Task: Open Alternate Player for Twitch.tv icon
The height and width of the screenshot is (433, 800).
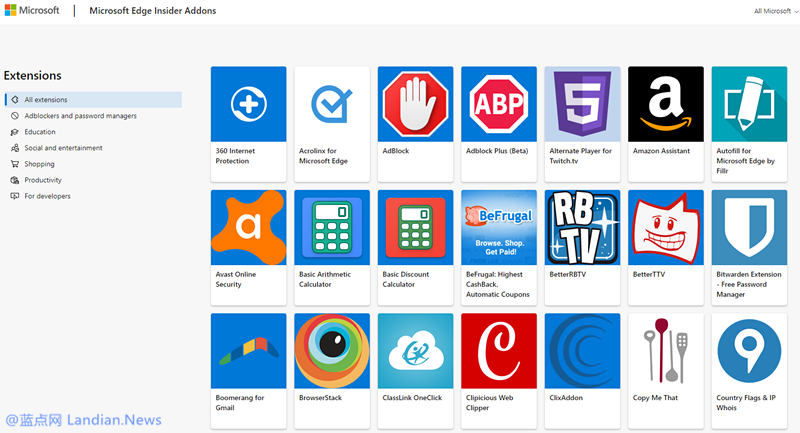Action: click(583, 104)
